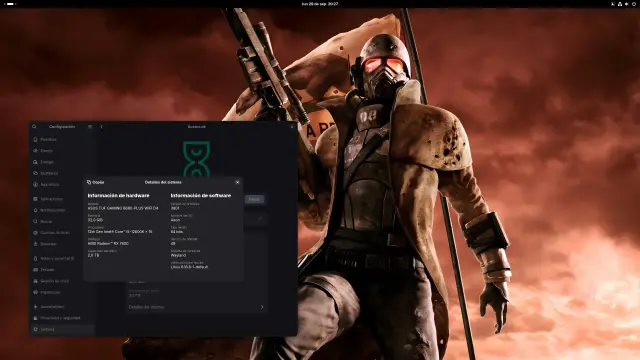Select the '64 bits' OS type value
This screenshot has height=360, width=640.
(177, 232)
